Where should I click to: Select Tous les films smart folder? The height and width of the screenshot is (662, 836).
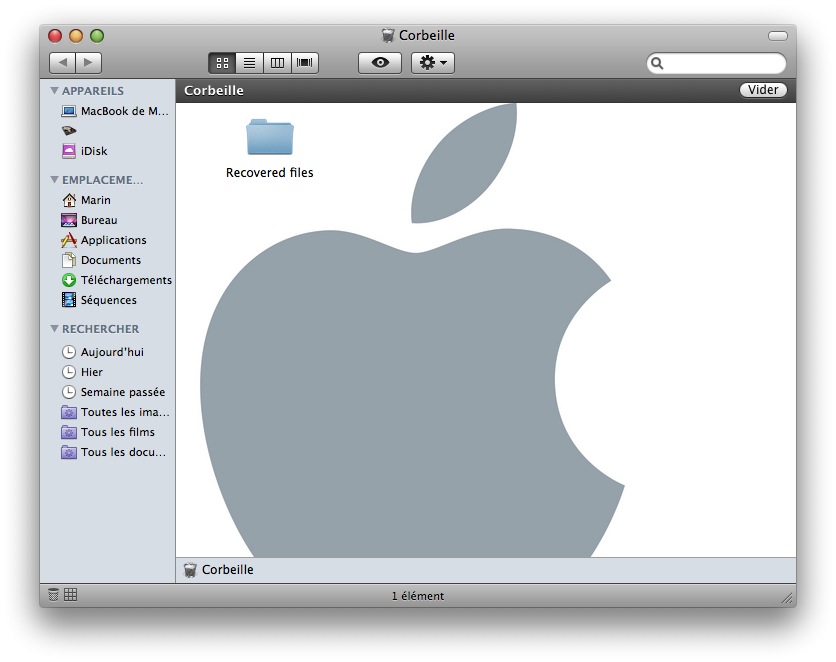click(108, 432)
